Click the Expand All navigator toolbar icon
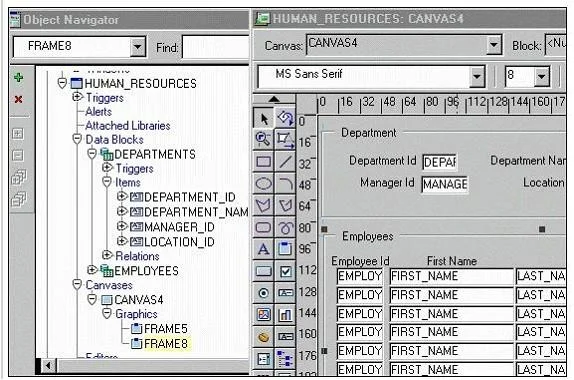 (19, 178)
